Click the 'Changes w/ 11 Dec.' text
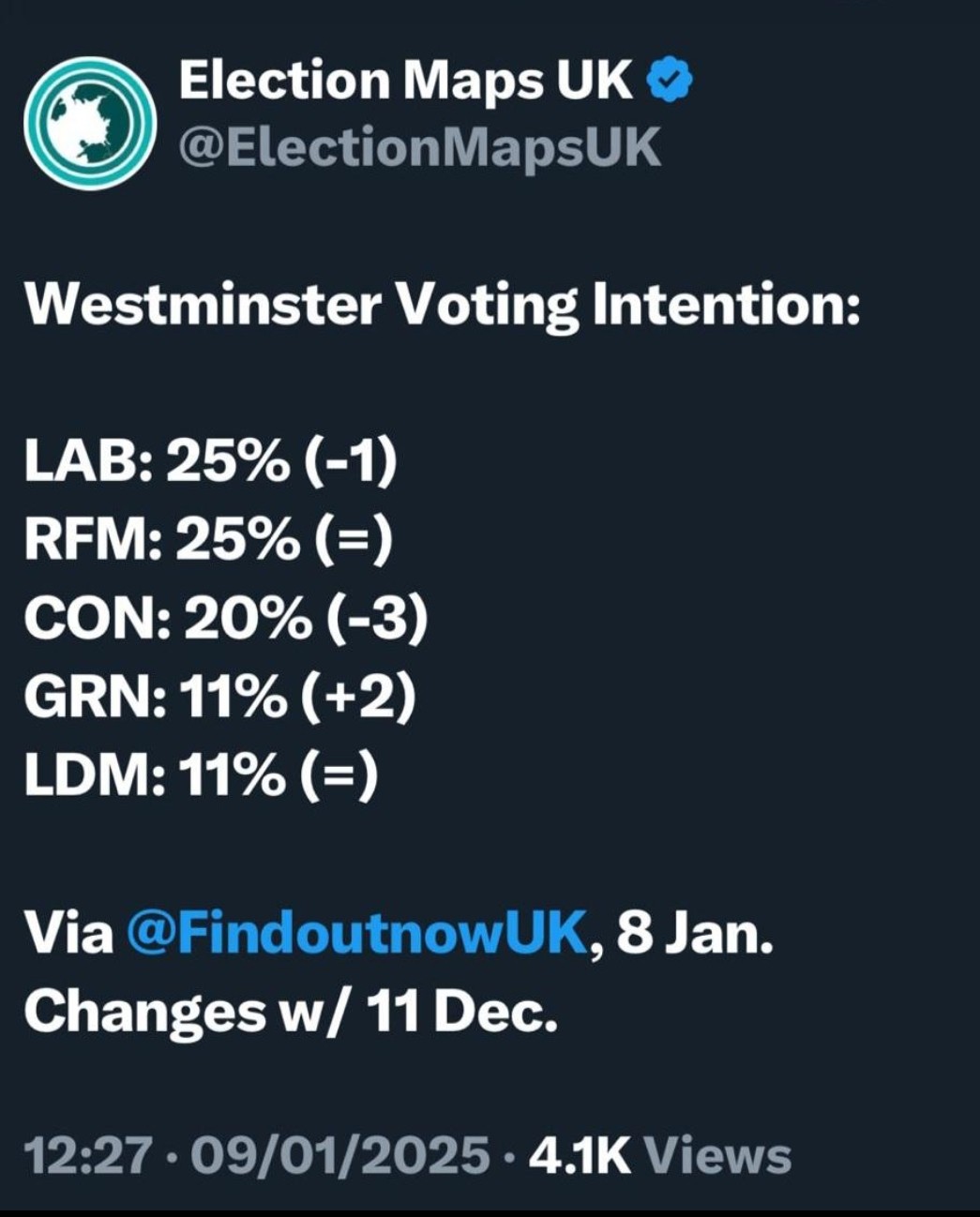The height and width of the screenshot is (1217, 980). coord(290,1011)
